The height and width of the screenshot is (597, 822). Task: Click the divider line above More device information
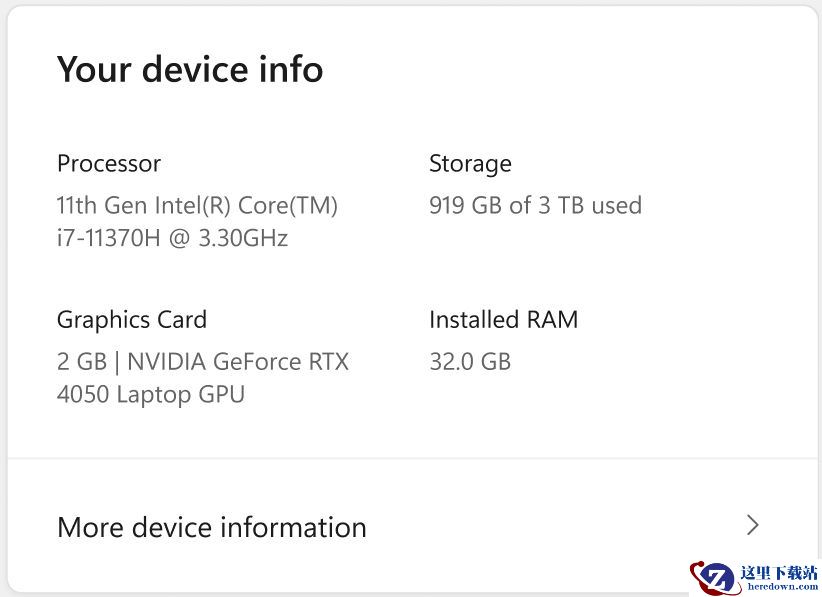(x=412, y=459)
